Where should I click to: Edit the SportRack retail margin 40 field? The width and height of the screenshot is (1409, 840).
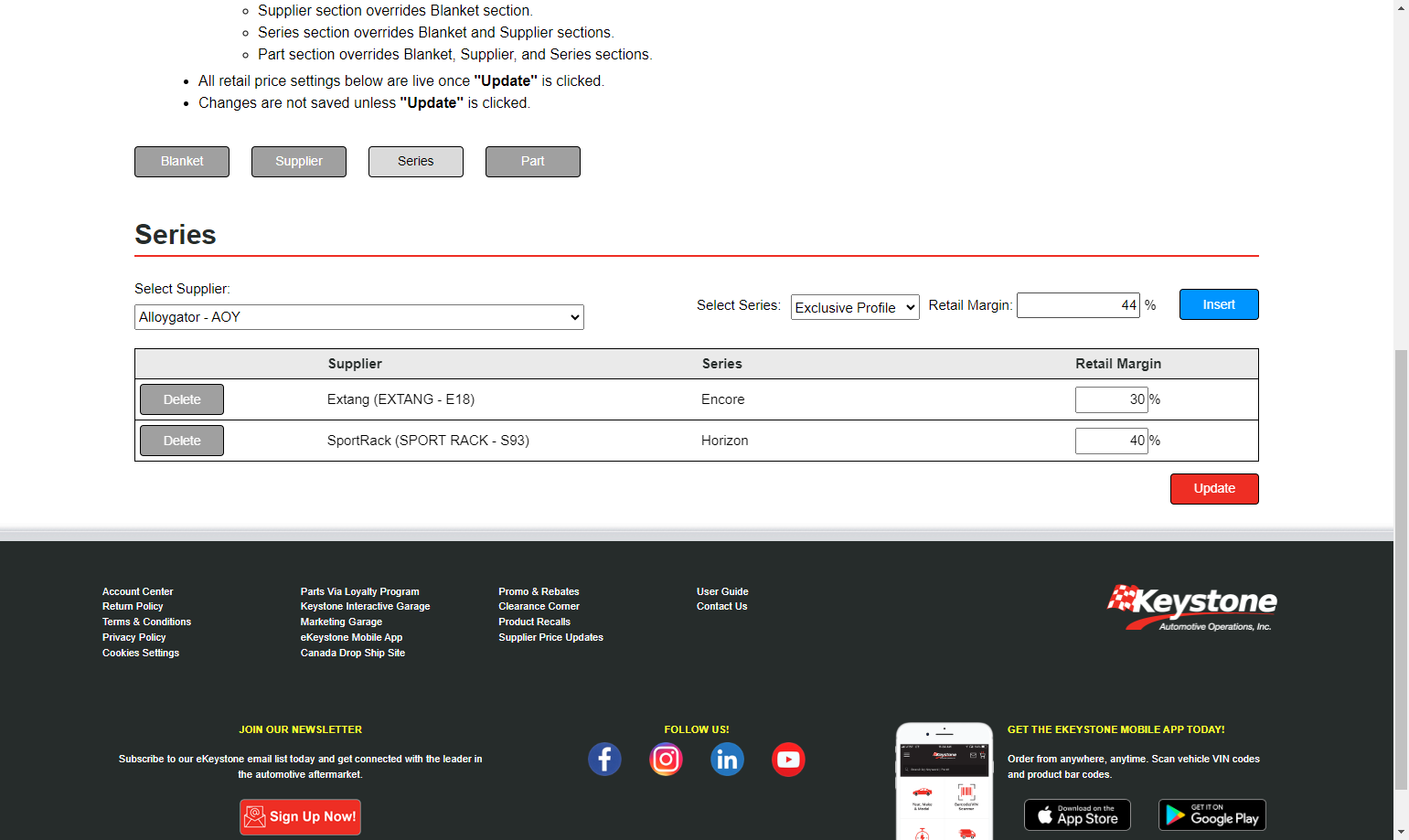[1111, 441]
